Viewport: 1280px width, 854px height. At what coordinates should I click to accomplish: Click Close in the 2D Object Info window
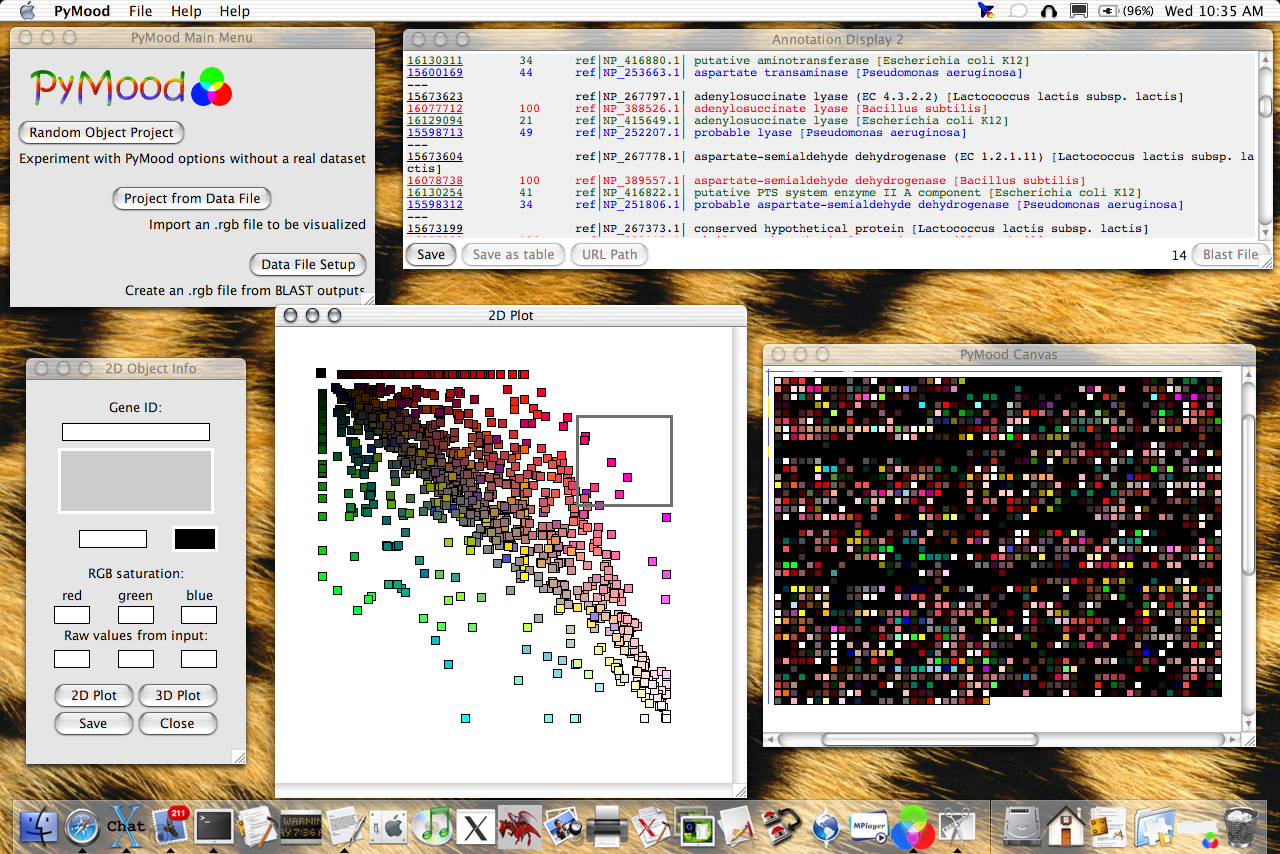(x=177, y=723)
